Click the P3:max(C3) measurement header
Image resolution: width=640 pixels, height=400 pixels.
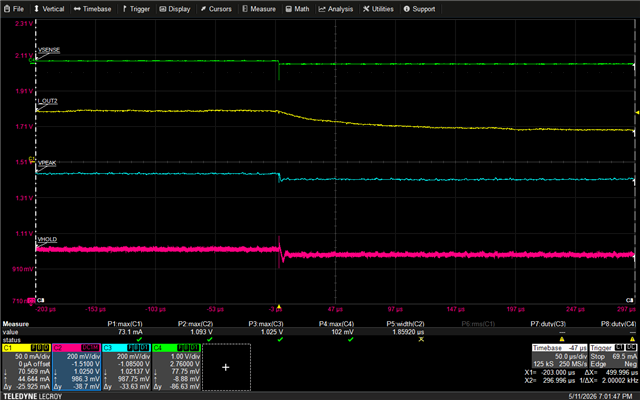[266, 324]
